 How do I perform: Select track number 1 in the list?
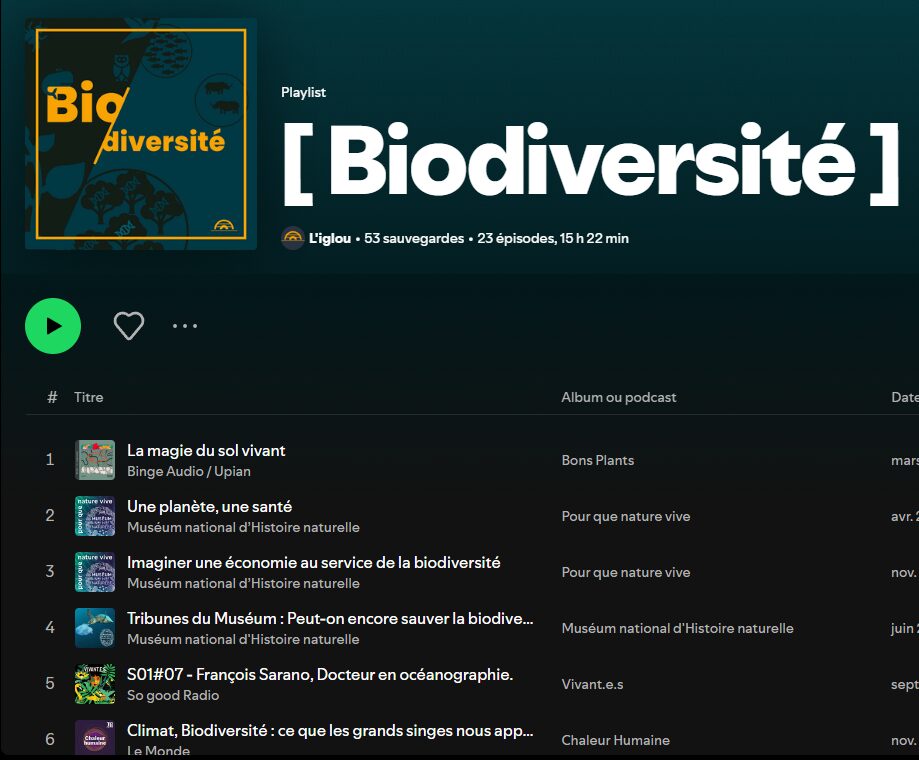[x=50, y=460]
